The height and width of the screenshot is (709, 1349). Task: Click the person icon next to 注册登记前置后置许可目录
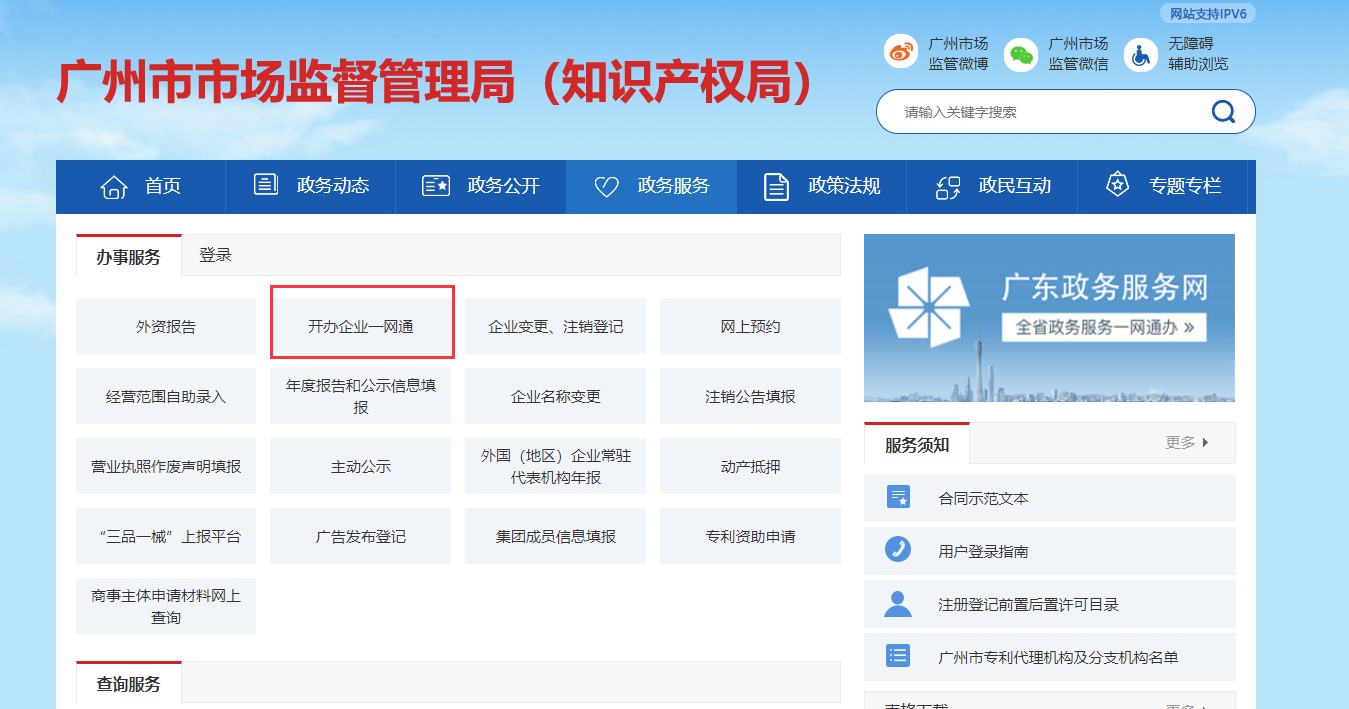898,603
